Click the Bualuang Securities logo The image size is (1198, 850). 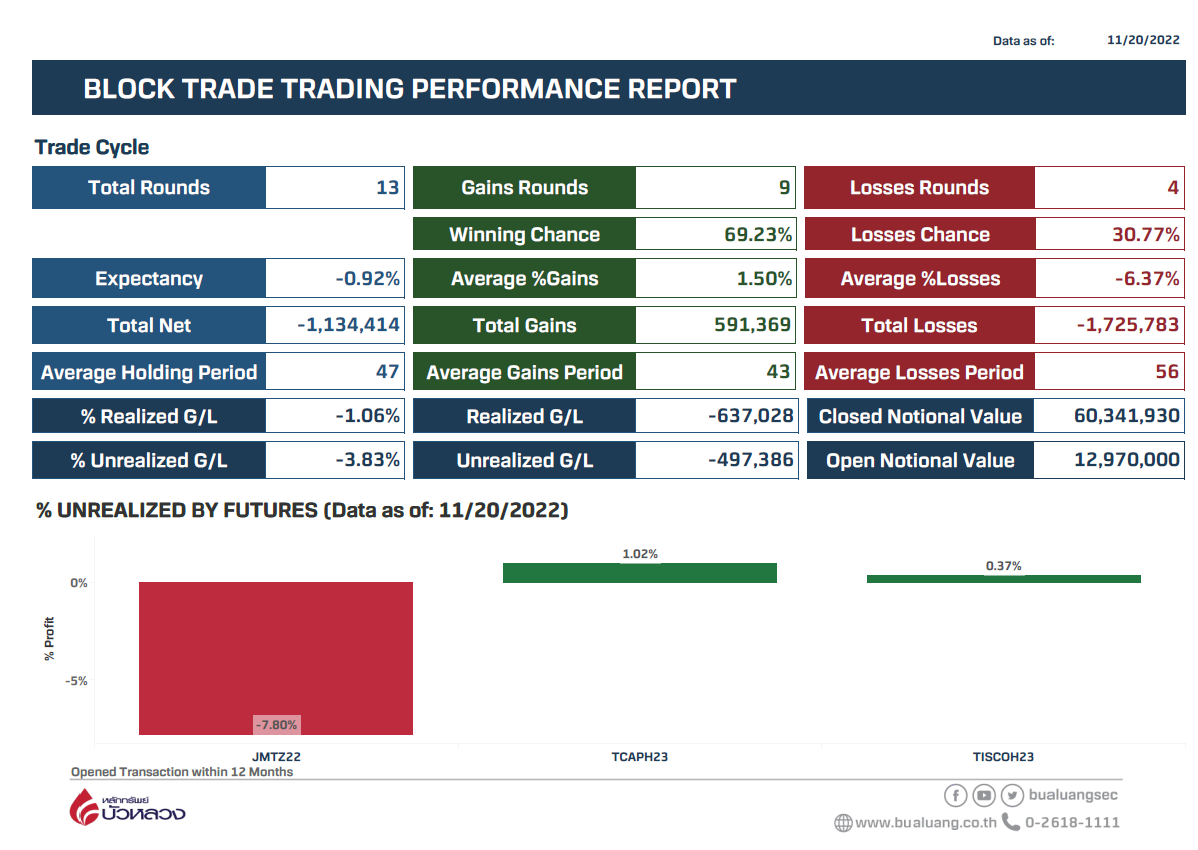coord(127,807)
